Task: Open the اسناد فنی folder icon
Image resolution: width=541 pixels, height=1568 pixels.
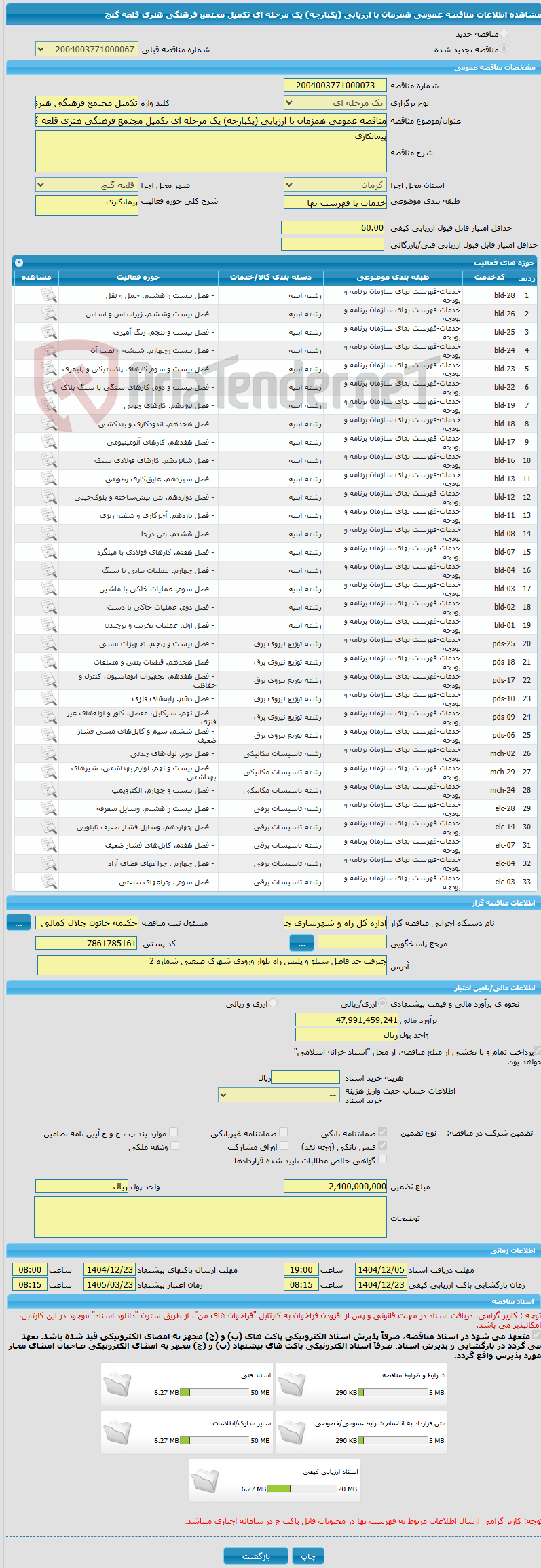Action: [117, 1384]
